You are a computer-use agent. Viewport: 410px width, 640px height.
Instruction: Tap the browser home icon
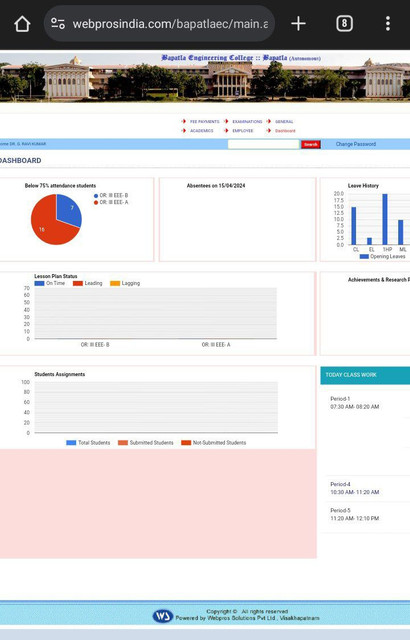22,24
